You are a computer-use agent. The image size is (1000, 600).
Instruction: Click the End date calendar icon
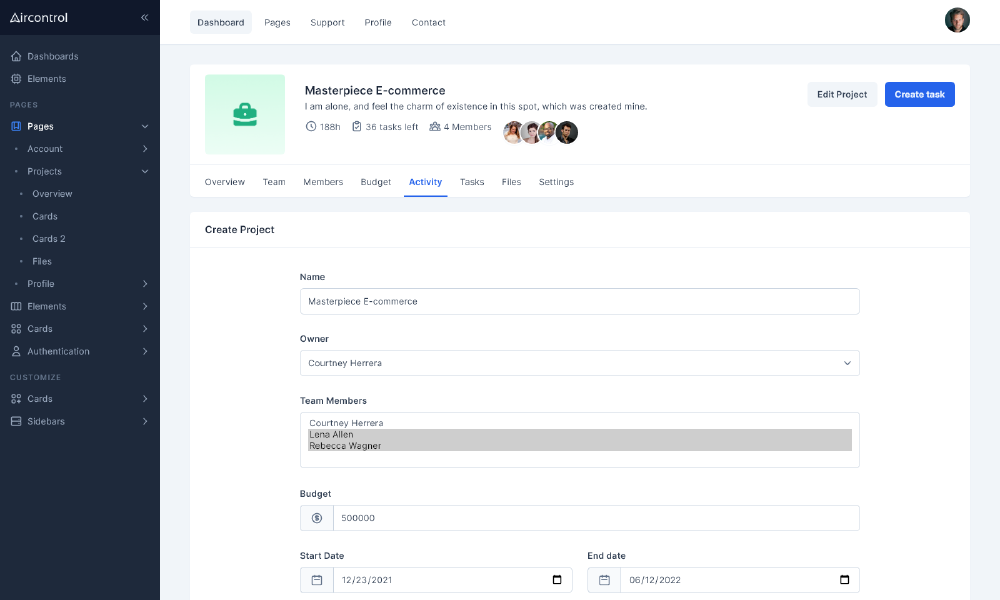pyautogui.click(x=604, y=580)
